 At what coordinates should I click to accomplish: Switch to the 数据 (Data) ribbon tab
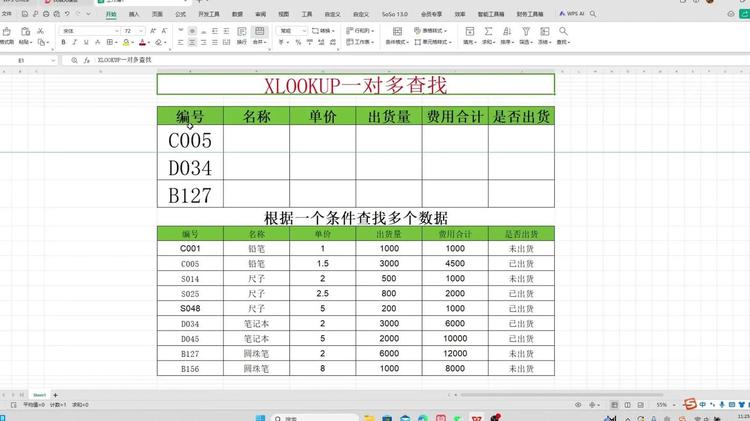tap(237, 14)
